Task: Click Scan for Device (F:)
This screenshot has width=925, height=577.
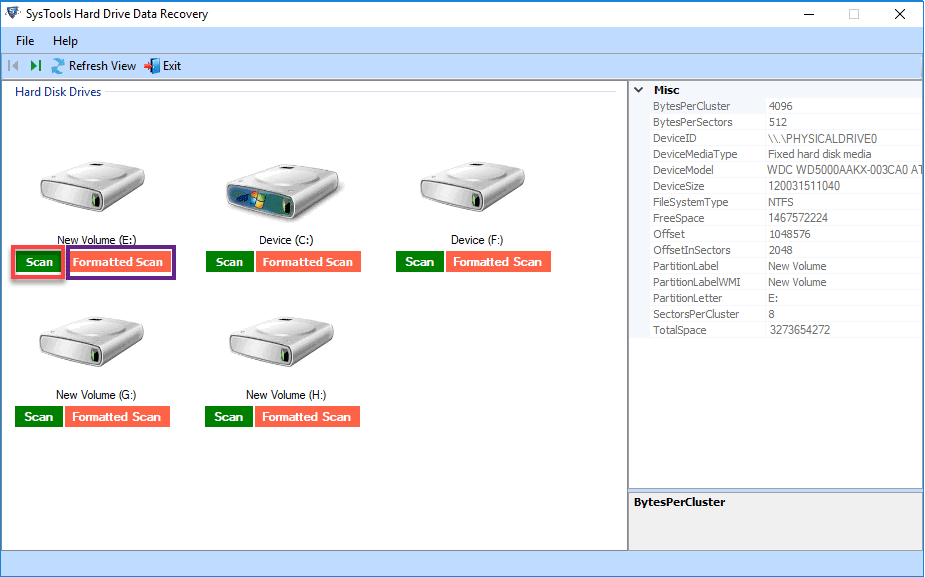Action: tap(419, 261)
